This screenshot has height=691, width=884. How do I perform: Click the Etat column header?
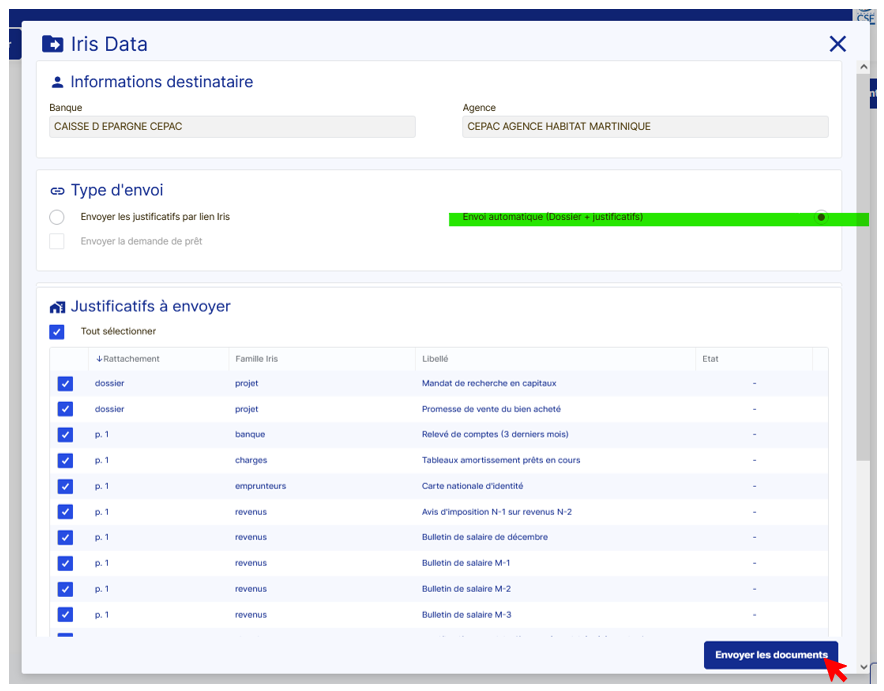710,359
